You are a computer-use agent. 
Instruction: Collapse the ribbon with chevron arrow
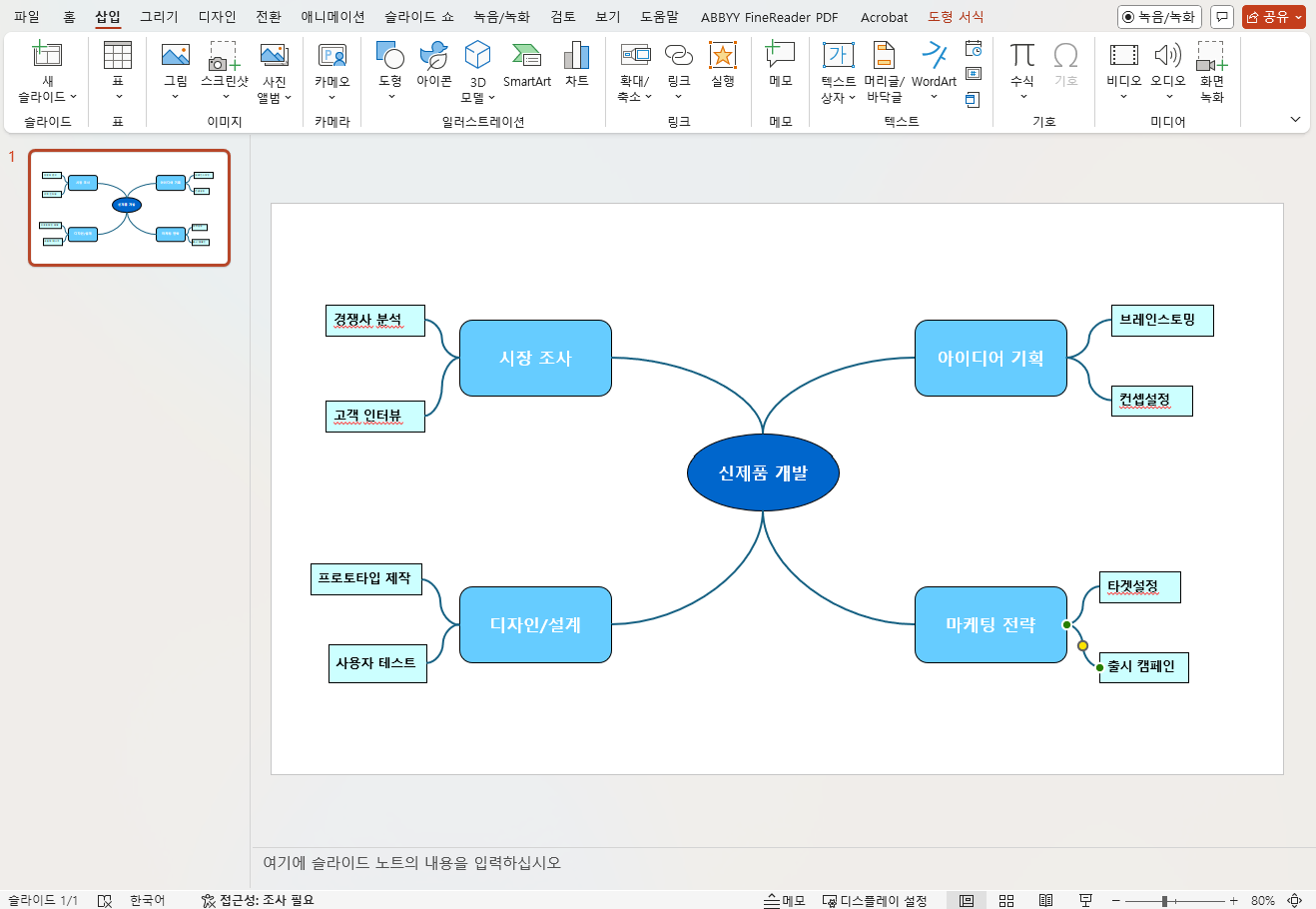click(x=1296, y=120)
